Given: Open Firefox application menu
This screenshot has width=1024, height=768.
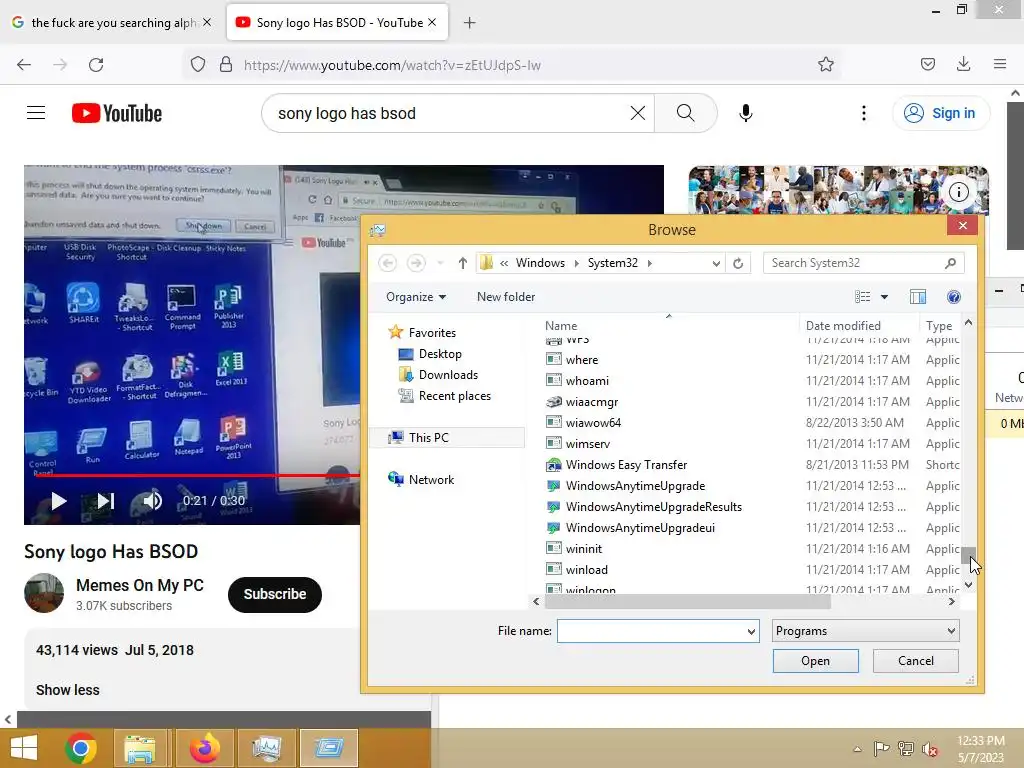Looking at the screenshot, I should tap(1000, 65).
